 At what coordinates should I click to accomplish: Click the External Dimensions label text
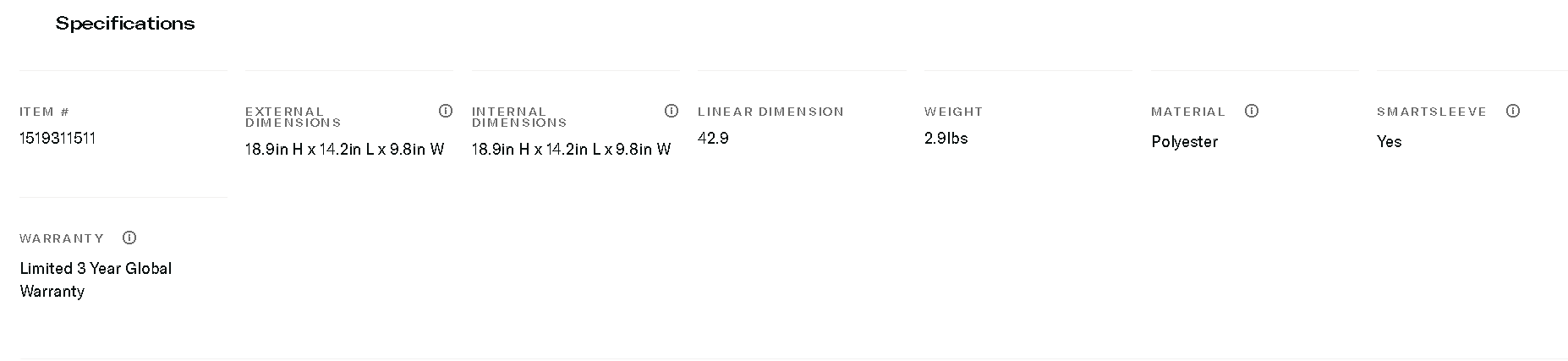[x=293, y=117]
